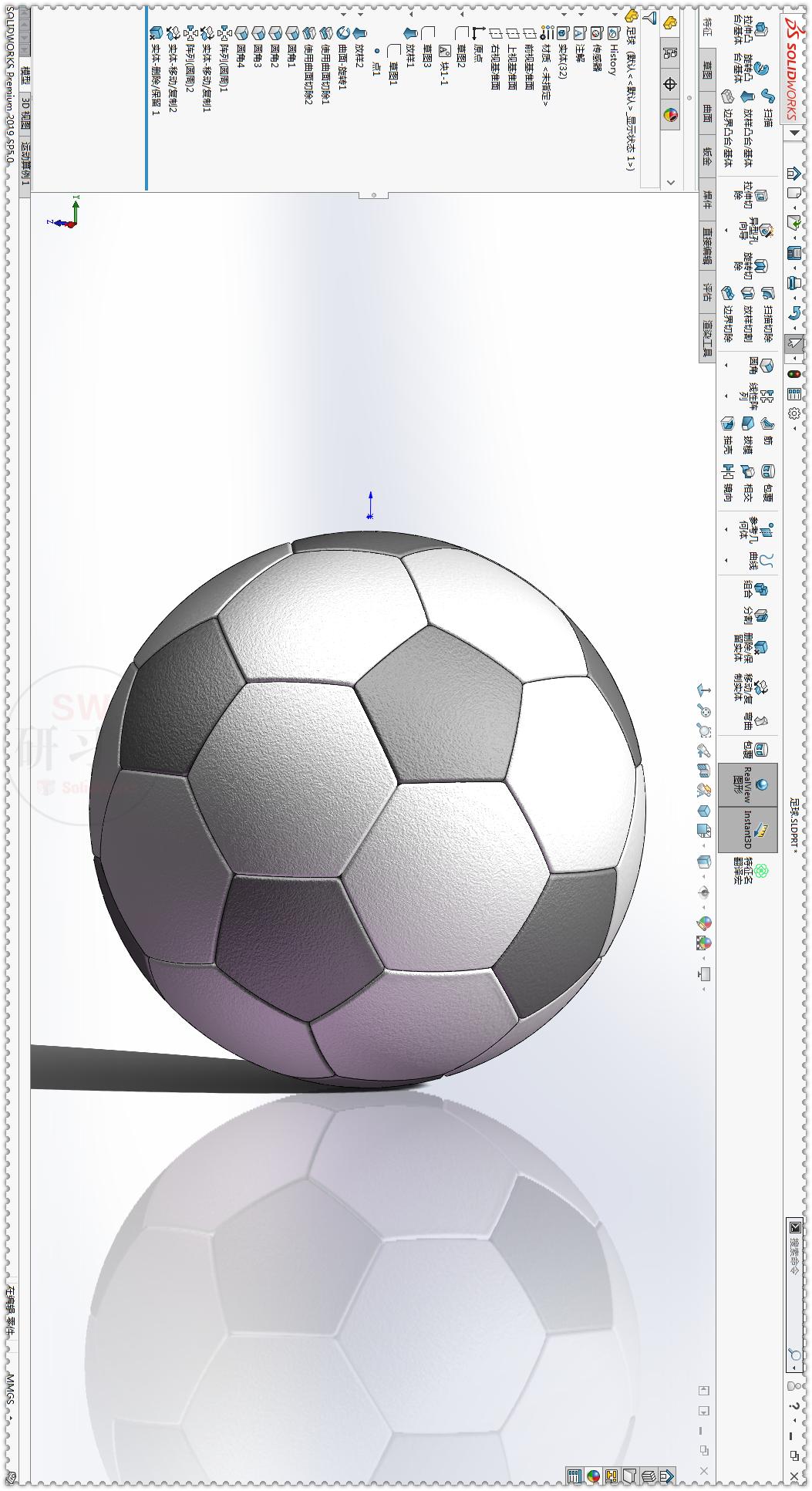Select 实体-删除/保留 1 feature in the tree

coord(156,69)
